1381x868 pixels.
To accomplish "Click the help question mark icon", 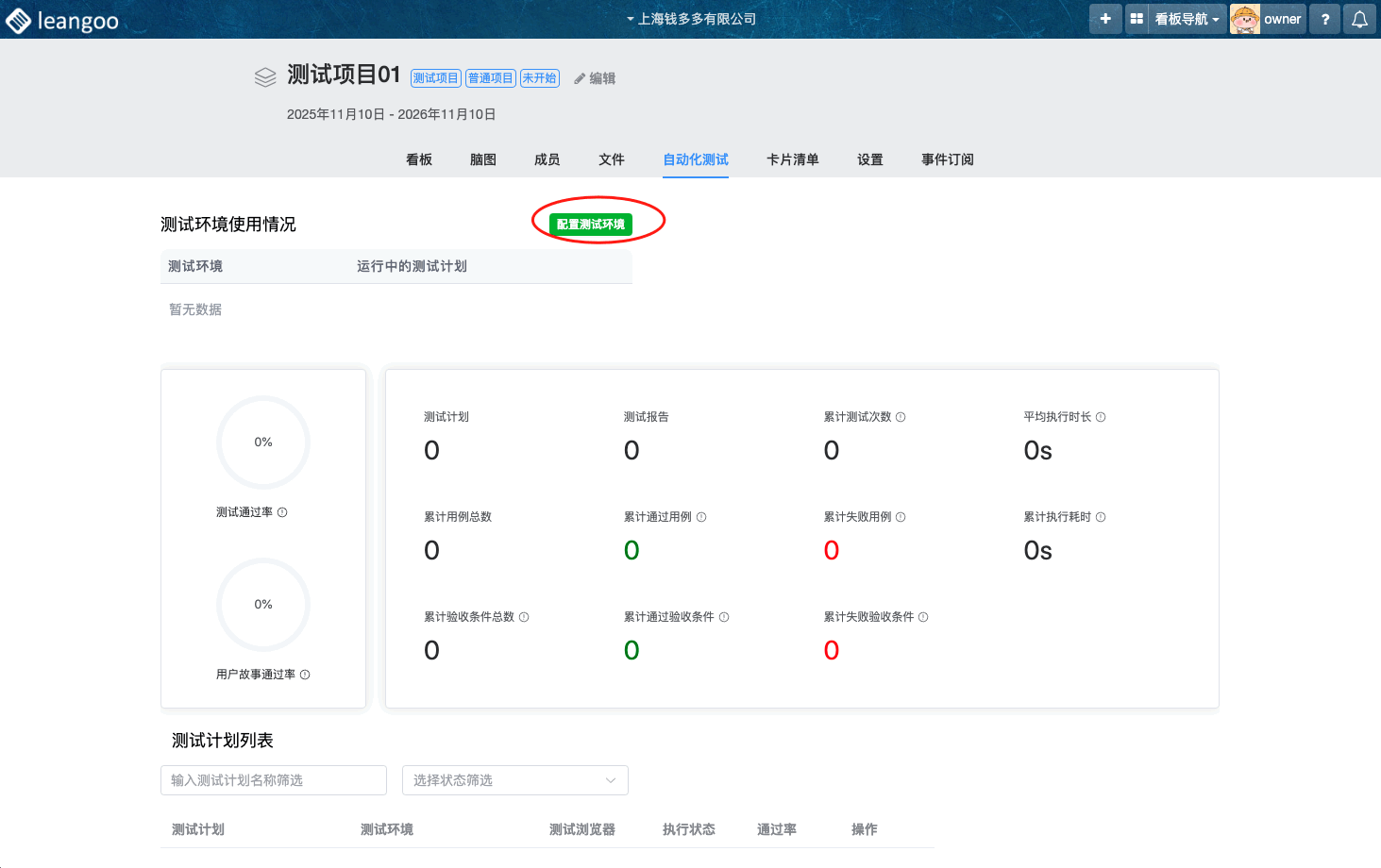I will coord(1325,19).
